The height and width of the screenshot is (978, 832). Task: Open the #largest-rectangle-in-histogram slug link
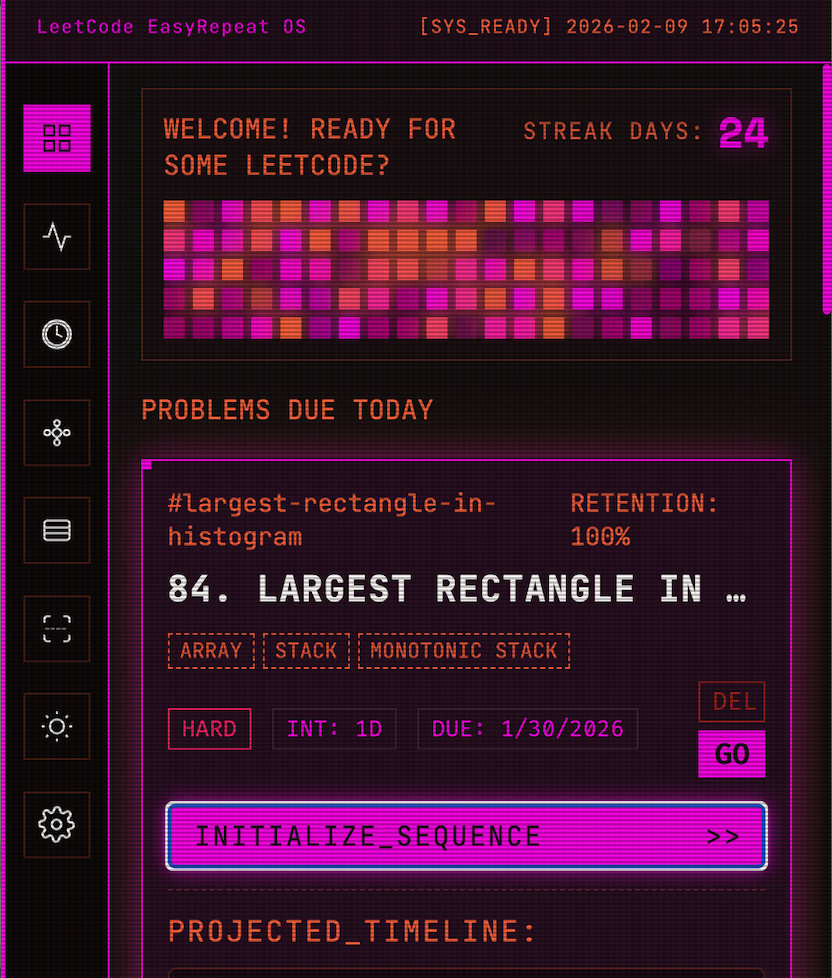tap(332, 520)
